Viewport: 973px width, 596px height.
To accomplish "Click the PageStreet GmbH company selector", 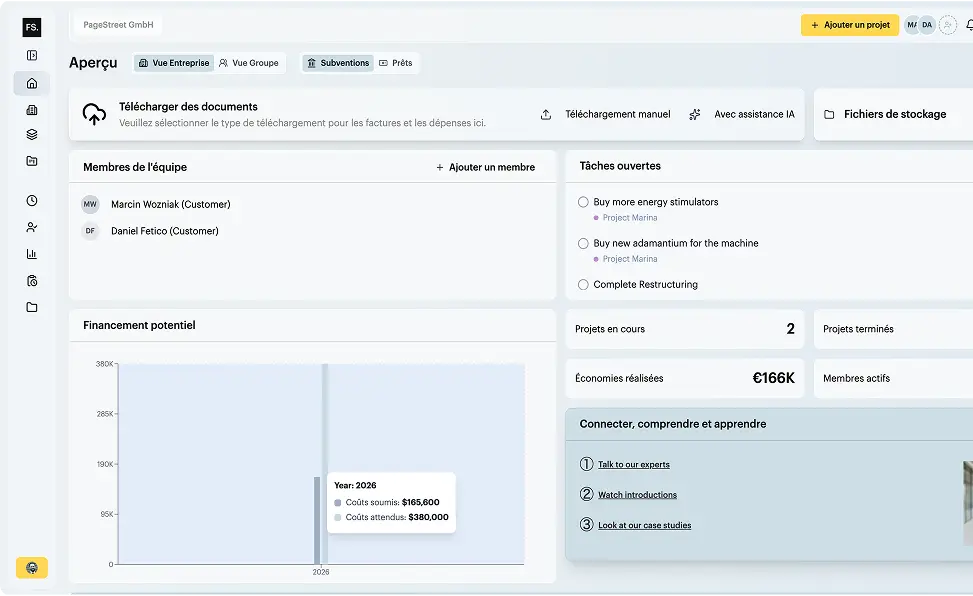I will pyautogui.click(x=118, y=25).
